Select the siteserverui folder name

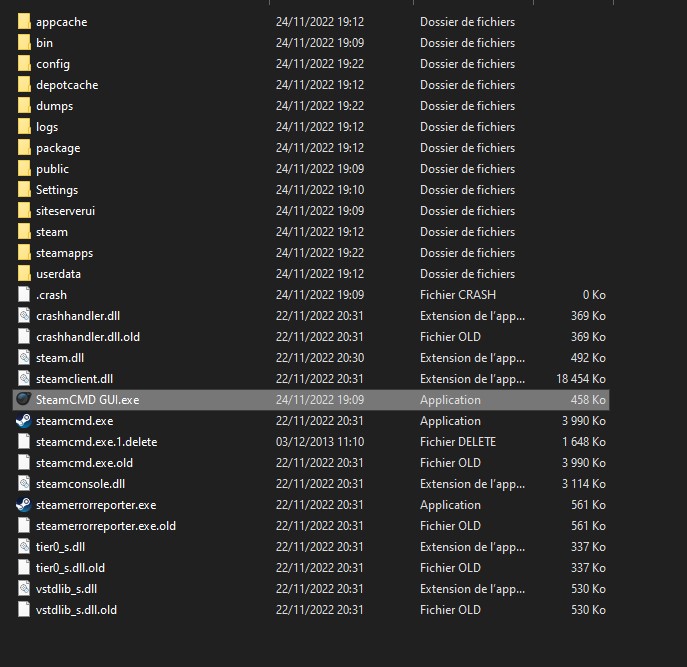[x=65, y=211]
